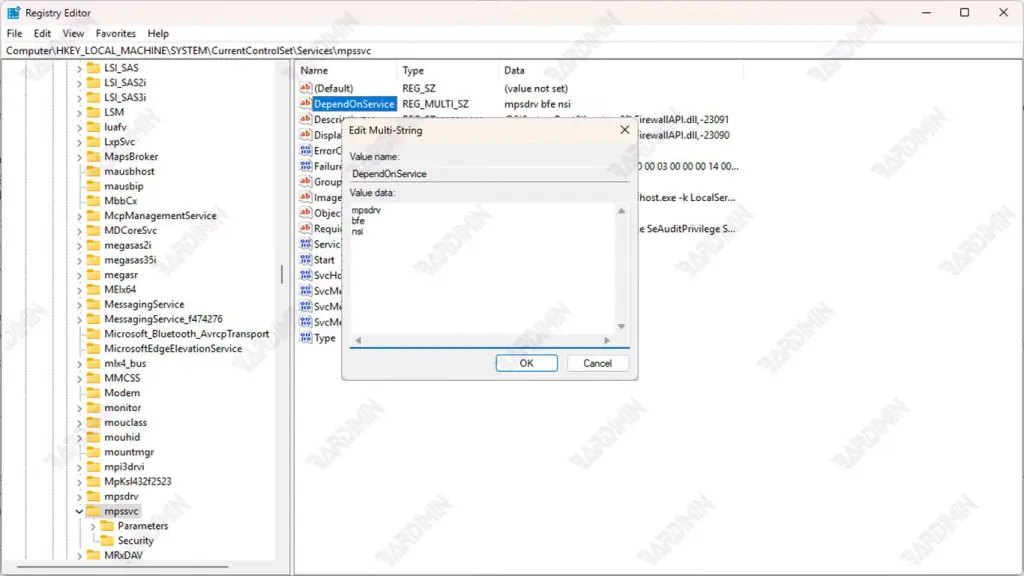Select the mausbip tree key
This screenshot has height=576, width=1024.
123,186
